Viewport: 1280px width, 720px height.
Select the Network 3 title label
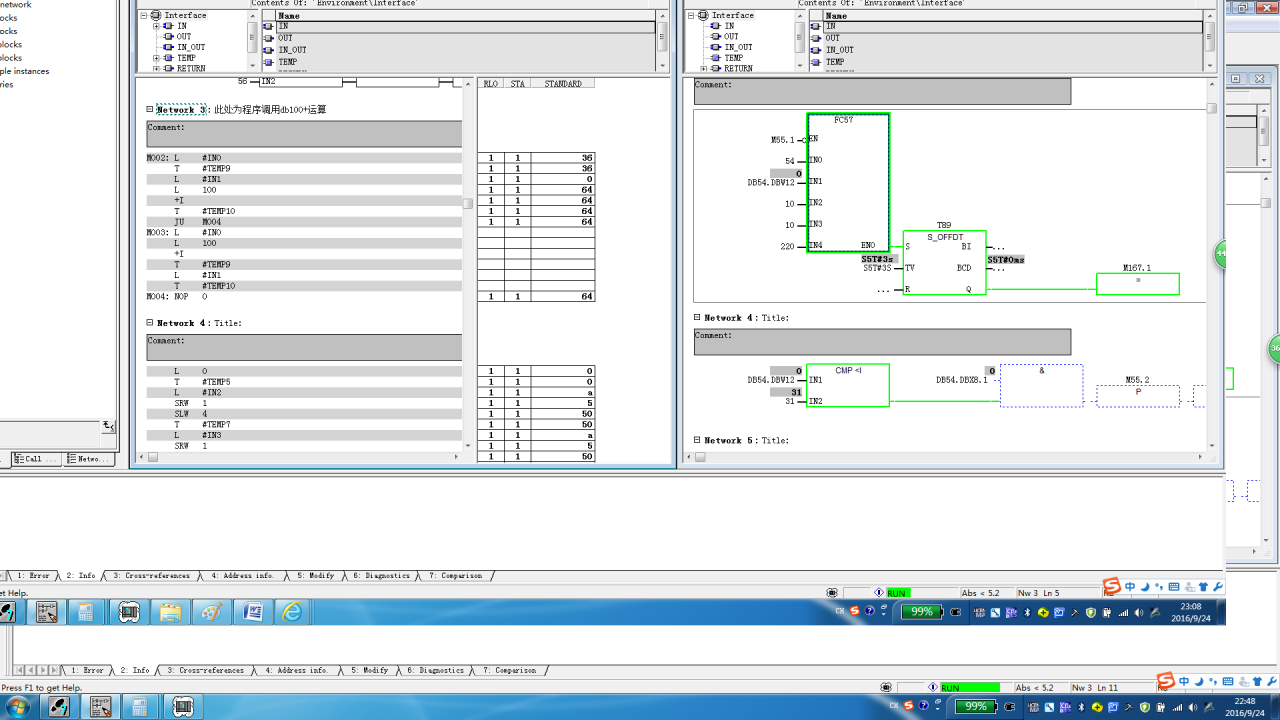tap(181, 110)
